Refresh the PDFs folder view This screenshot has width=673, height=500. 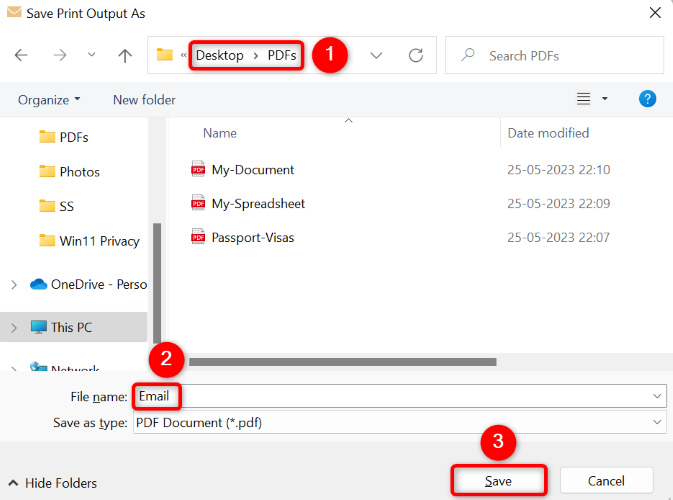(x=416, y=56)
